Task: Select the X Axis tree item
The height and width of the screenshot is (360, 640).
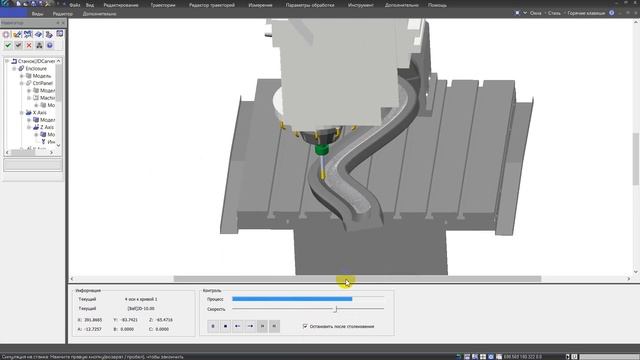Action: tap(39, 113)
